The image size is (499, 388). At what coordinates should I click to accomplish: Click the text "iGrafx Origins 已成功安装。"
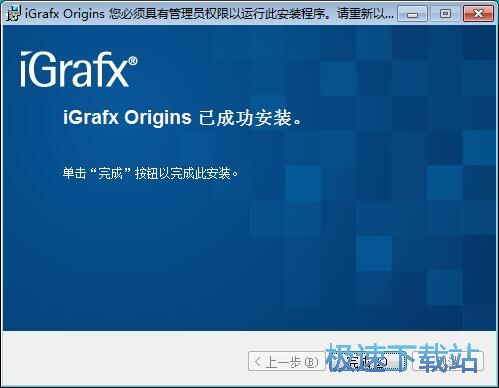point(183,118)
